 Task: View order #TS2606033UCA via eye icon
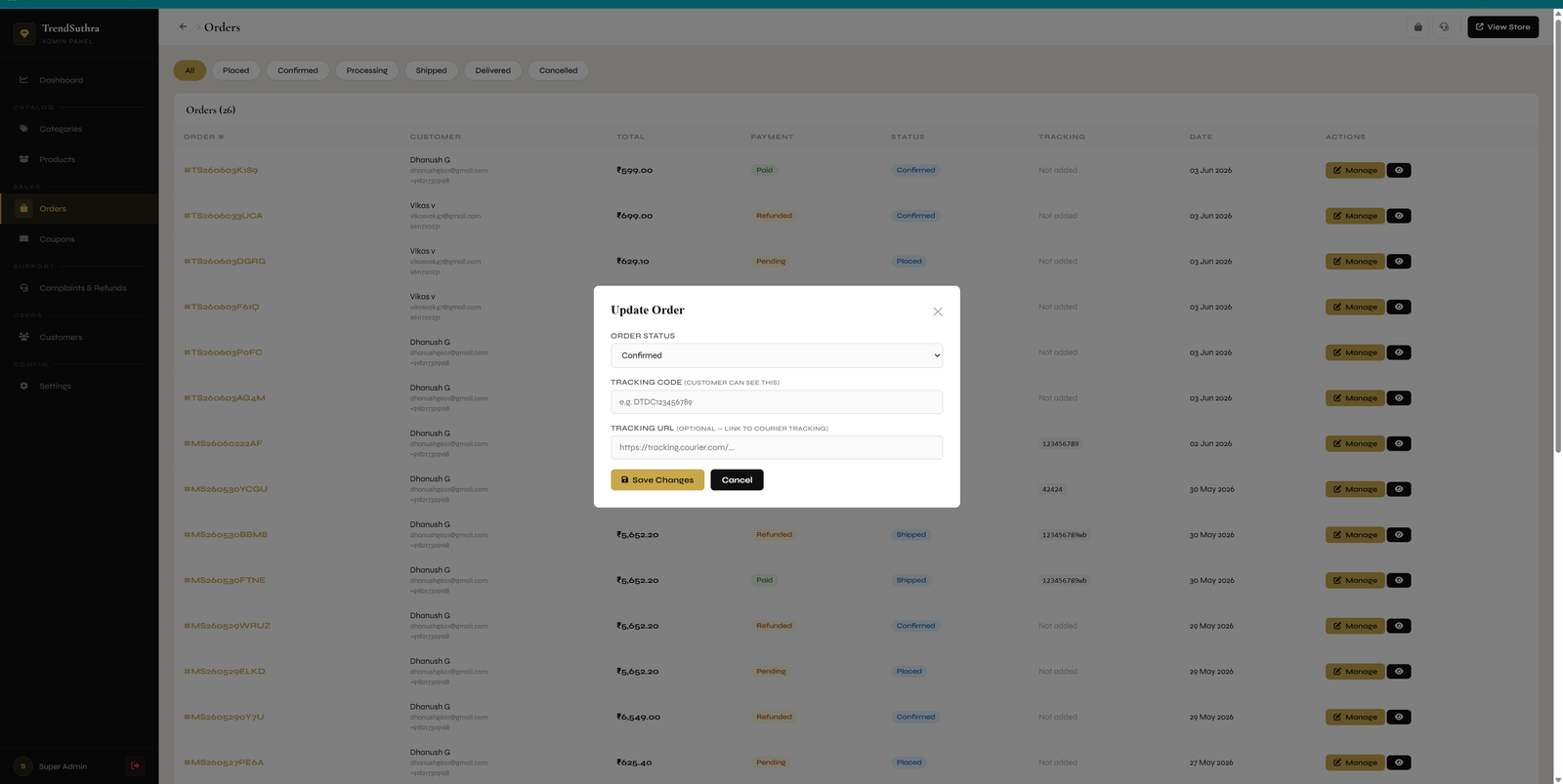(x=1399, y=216)
